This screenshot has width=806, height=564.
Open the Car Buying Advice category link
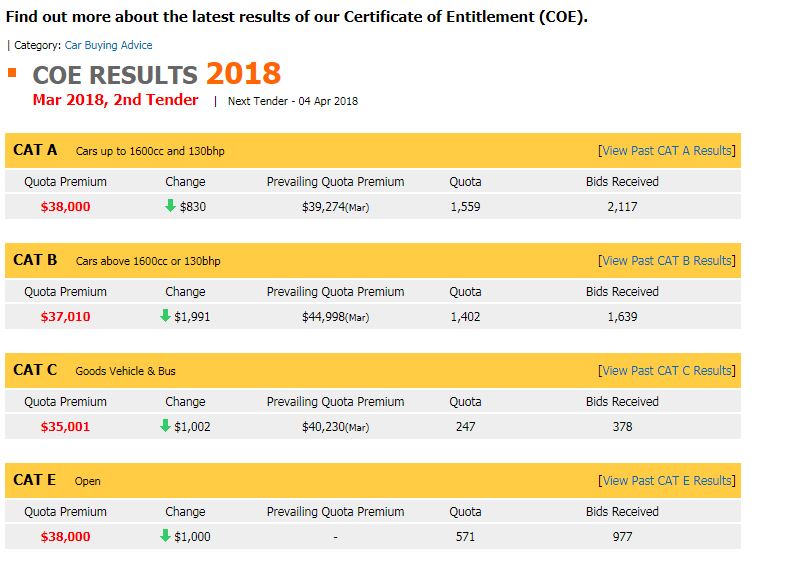click(x=108, y=45)
